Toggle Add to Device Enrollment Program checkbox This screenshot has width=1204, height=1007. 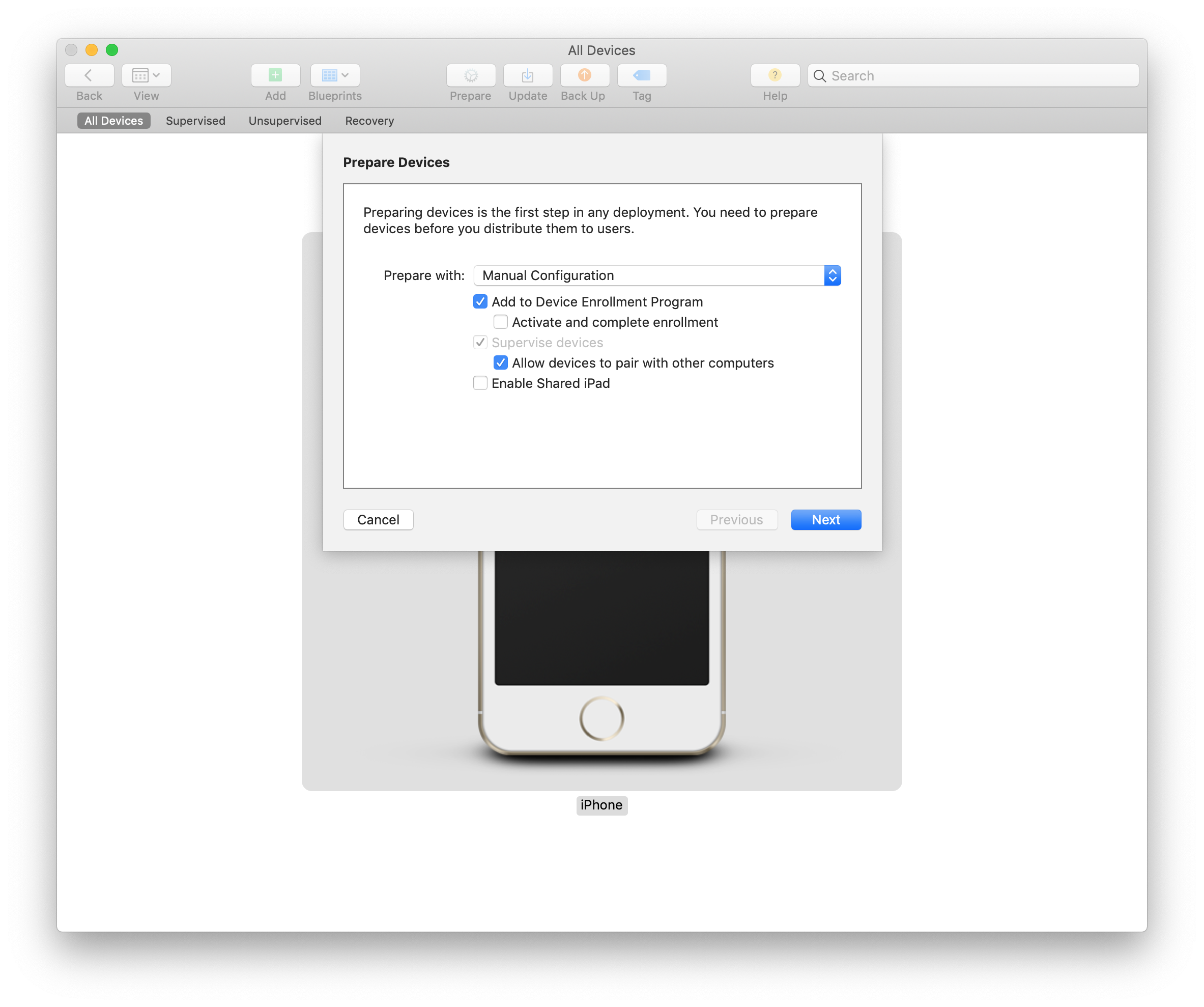[x=479, y=301]
